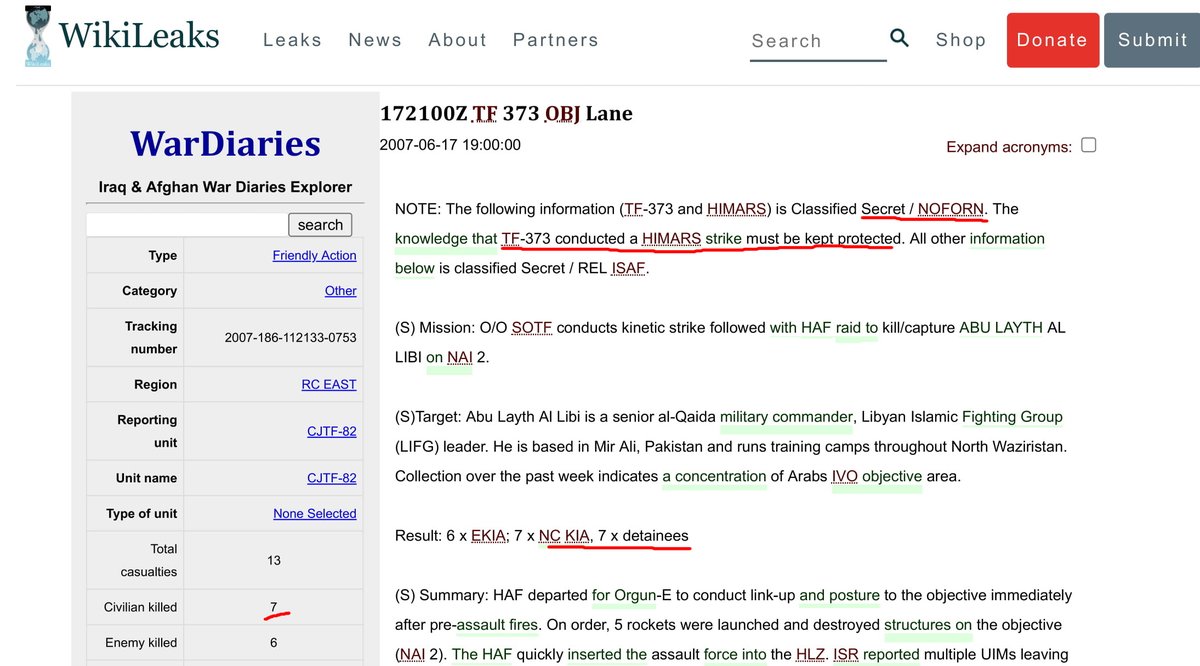Open the RC EAST region link
Screen dimensions: 1200x666
coord(329,384)
